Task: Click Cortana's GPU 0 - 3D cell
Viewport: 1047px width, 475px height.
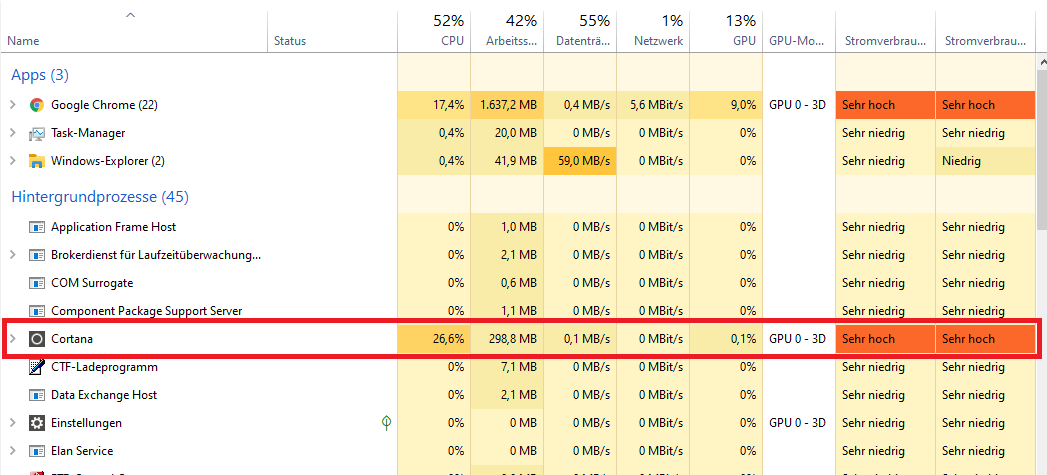Action: click(x=798, y=339)
